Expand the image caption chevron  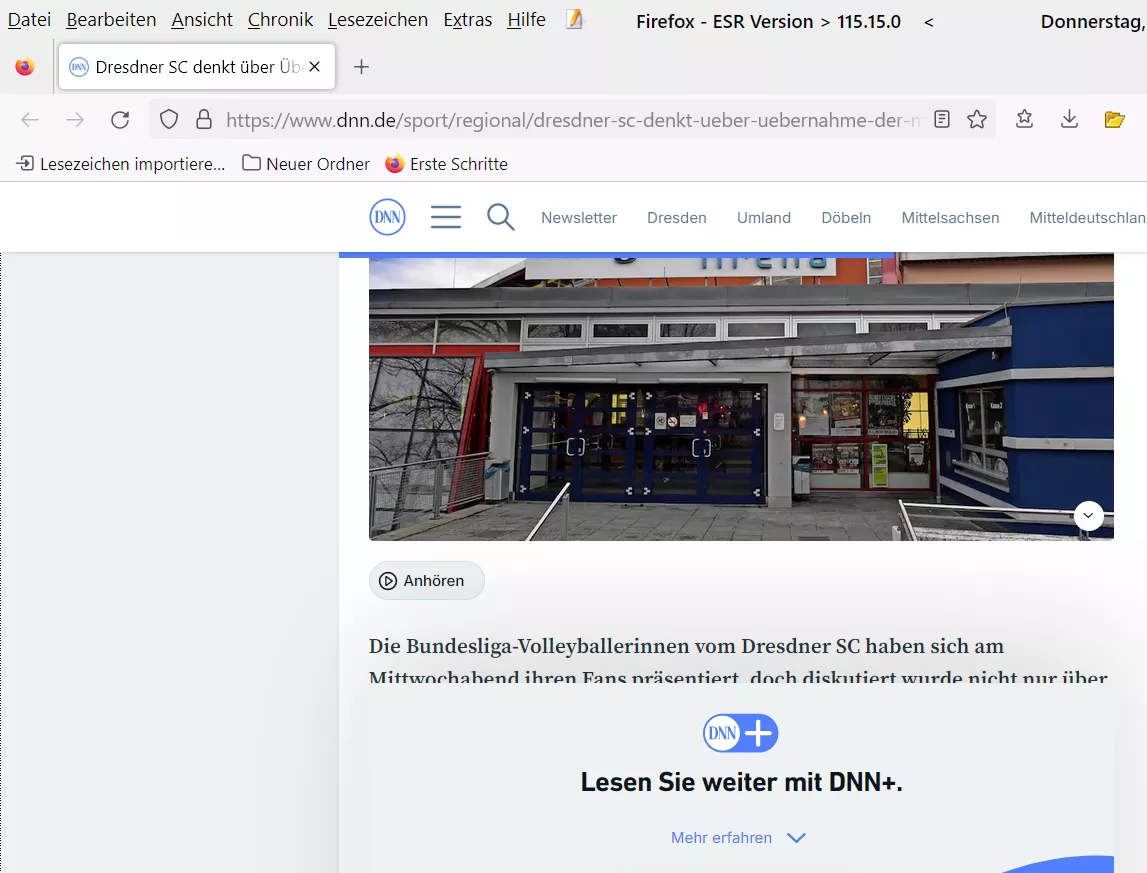[1088, 515]
